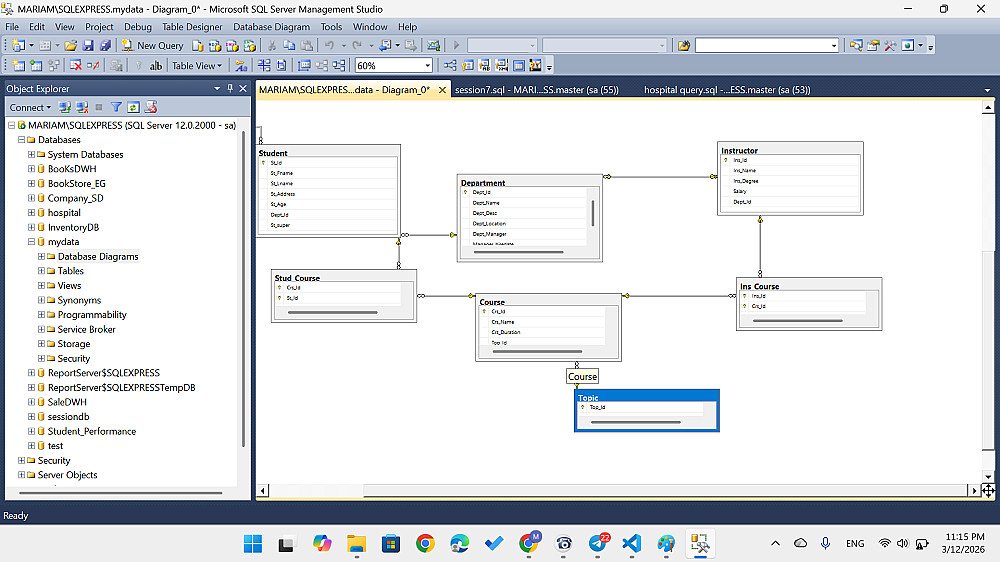Screen dimensions: 1000x562
Task: Click the Delete Tables from Database icon
Action: [x=76, y=66]
